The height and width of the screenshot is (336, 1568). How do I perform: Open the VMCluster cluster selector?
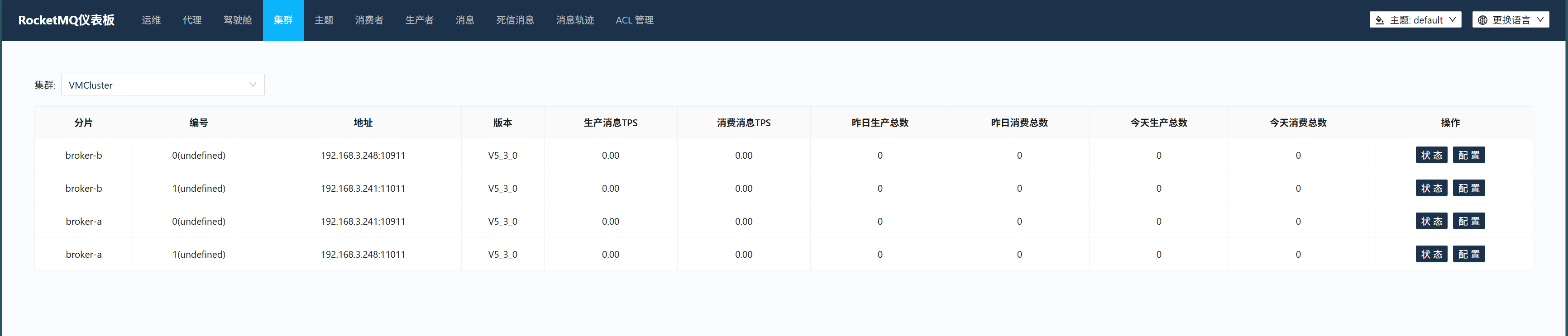pos(163,85)
